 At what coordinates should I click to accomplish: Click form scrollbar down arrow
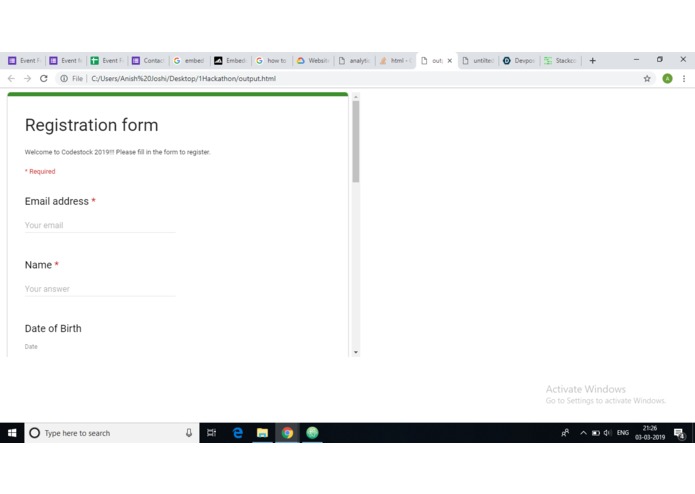point(355,352)
